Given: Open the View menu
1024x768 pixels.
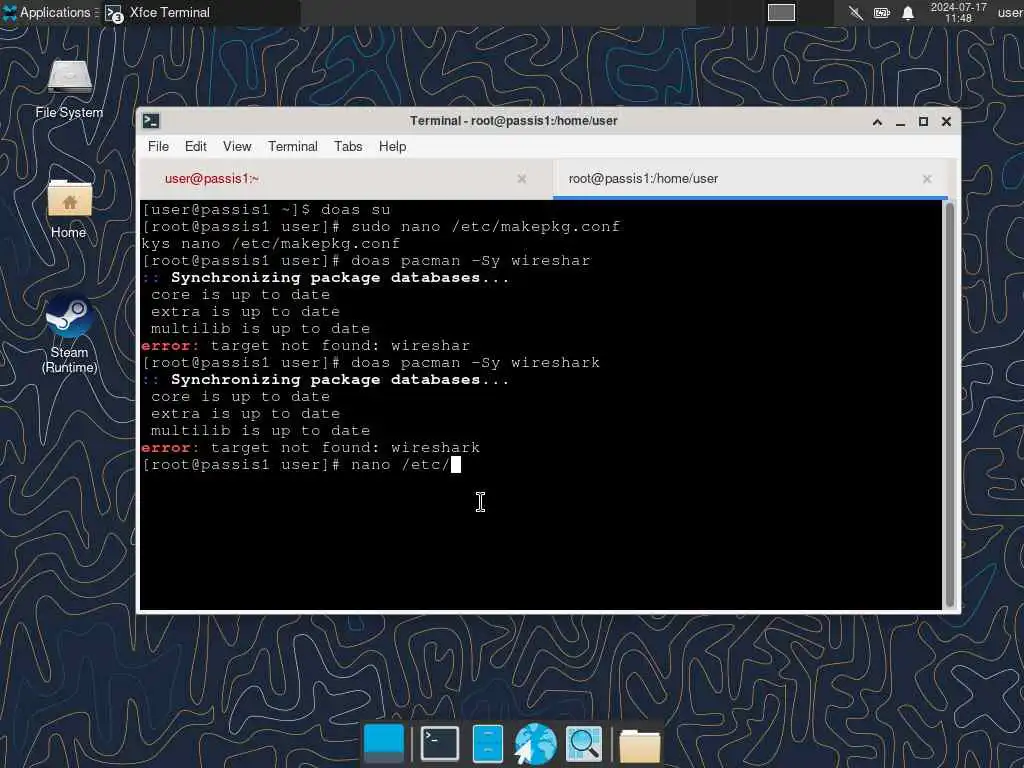Looking at the screenshot, I should (x=236, y=146).
